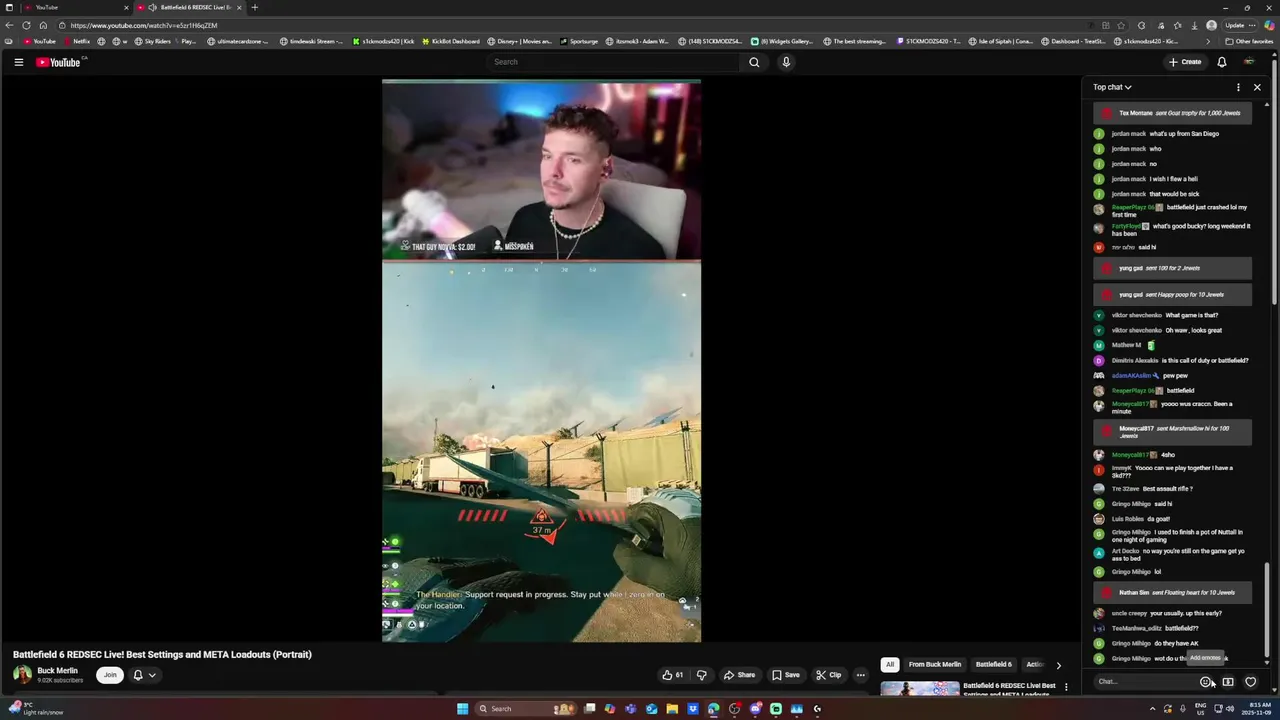The width and height of the screenshot is (1280, 720).
Task: Open Add emotes picker in chat
Action: (x=1206, y=682)
